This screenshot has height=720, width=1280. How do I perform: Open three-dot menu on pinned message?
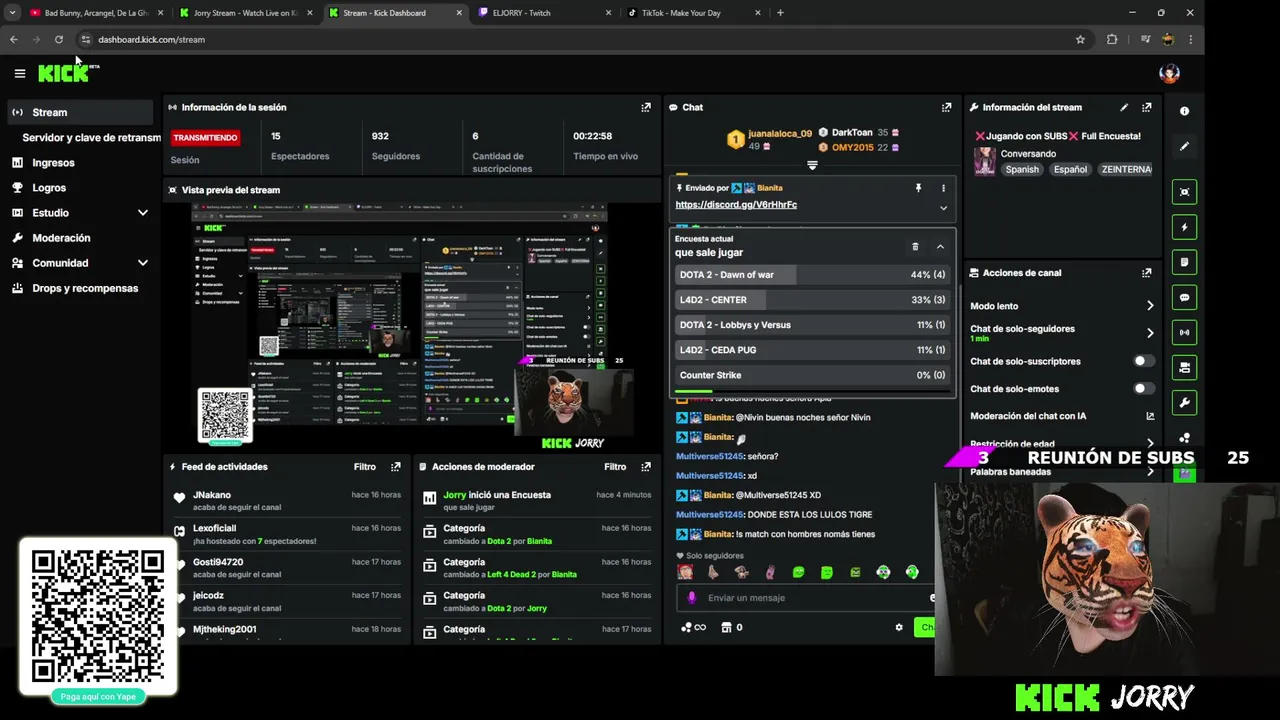(943, 188)
